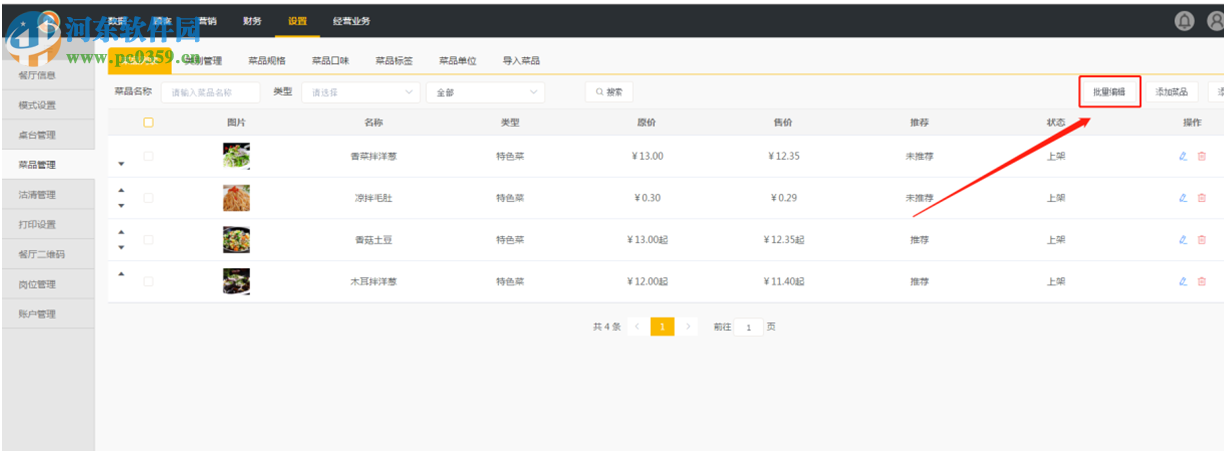Open the 菜品口味 tab
Image resolution: width=1224 pixels, height=451 pixels.
tap(330, 61)
